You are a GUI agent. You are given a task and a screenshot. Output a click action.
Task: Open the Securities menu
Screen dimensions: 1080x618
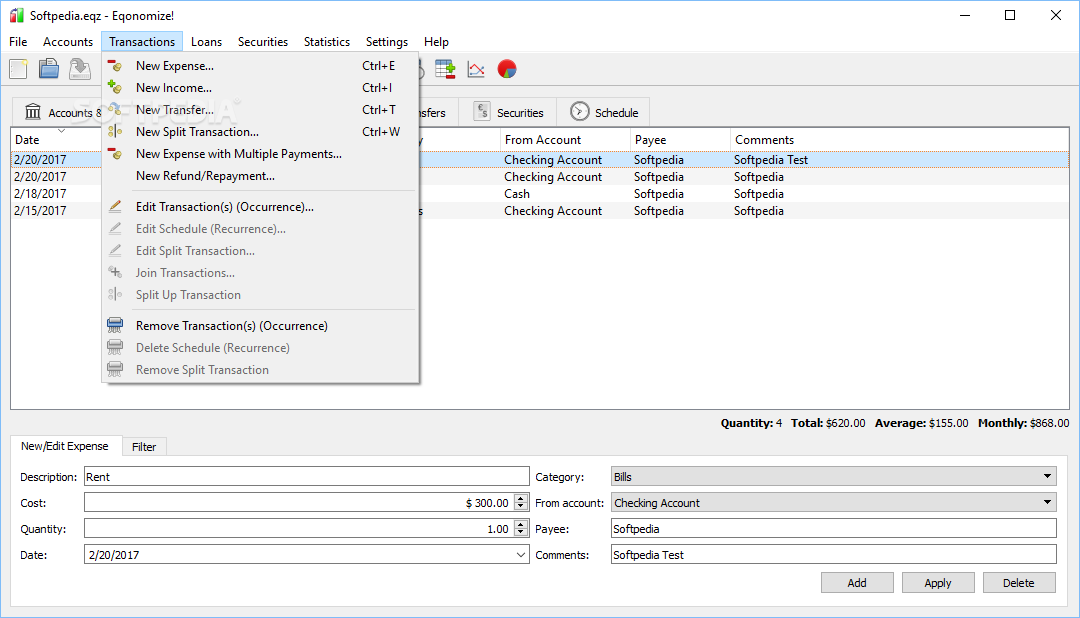coord(263,42)
